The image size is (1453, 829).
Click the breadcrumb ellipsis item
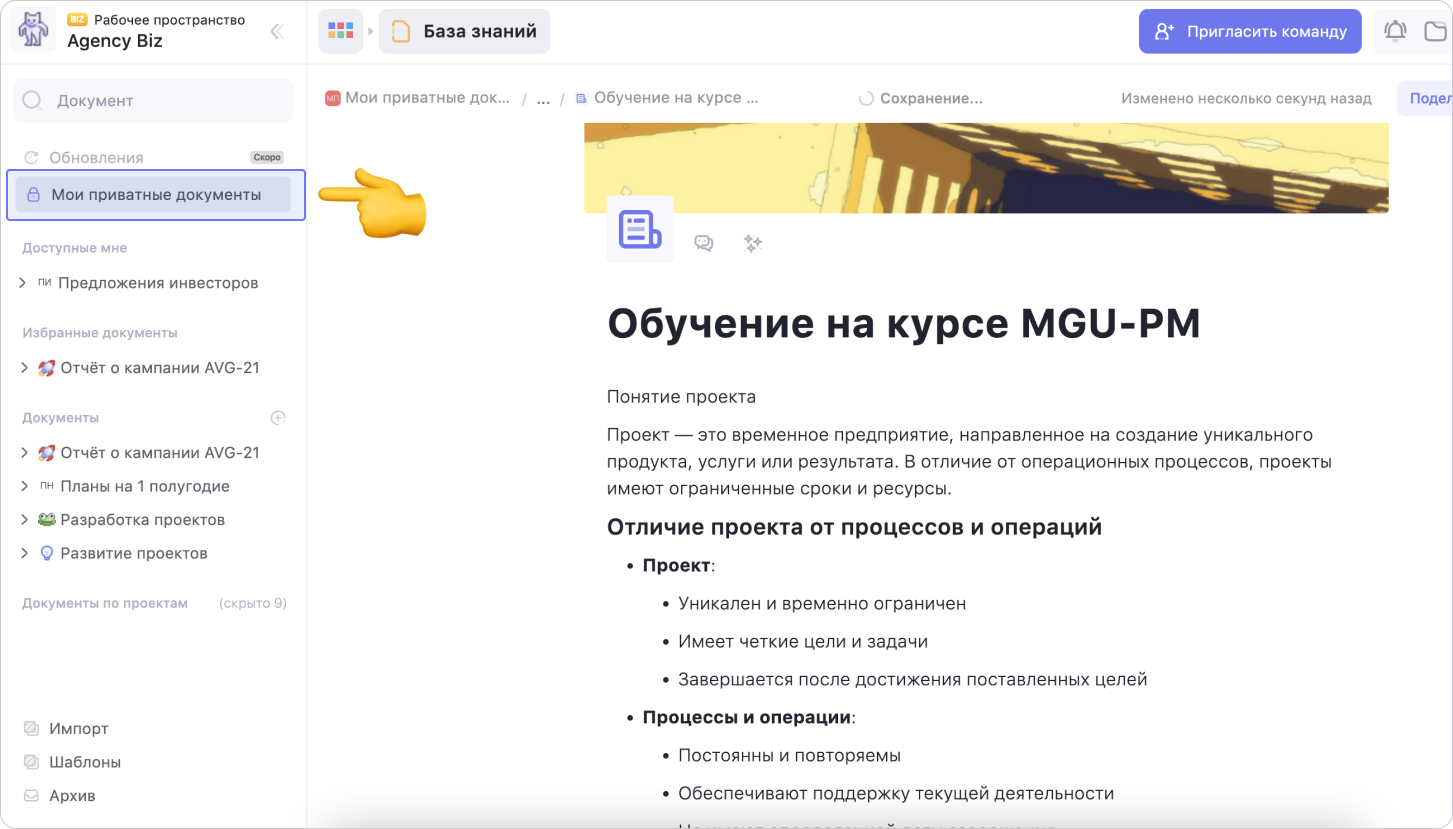543,99
